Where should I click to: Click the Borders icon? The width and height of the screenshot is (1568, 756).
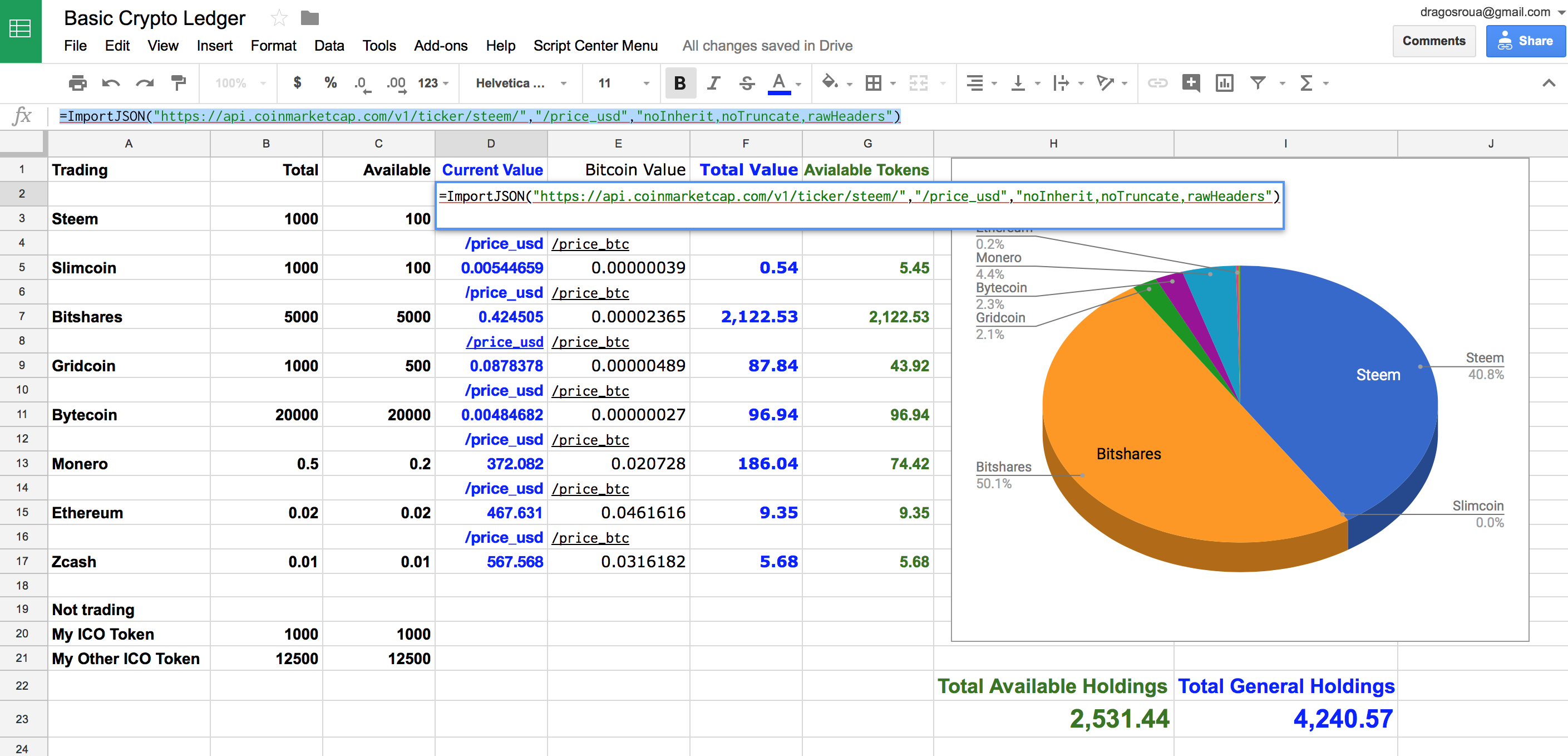[874, 83]
